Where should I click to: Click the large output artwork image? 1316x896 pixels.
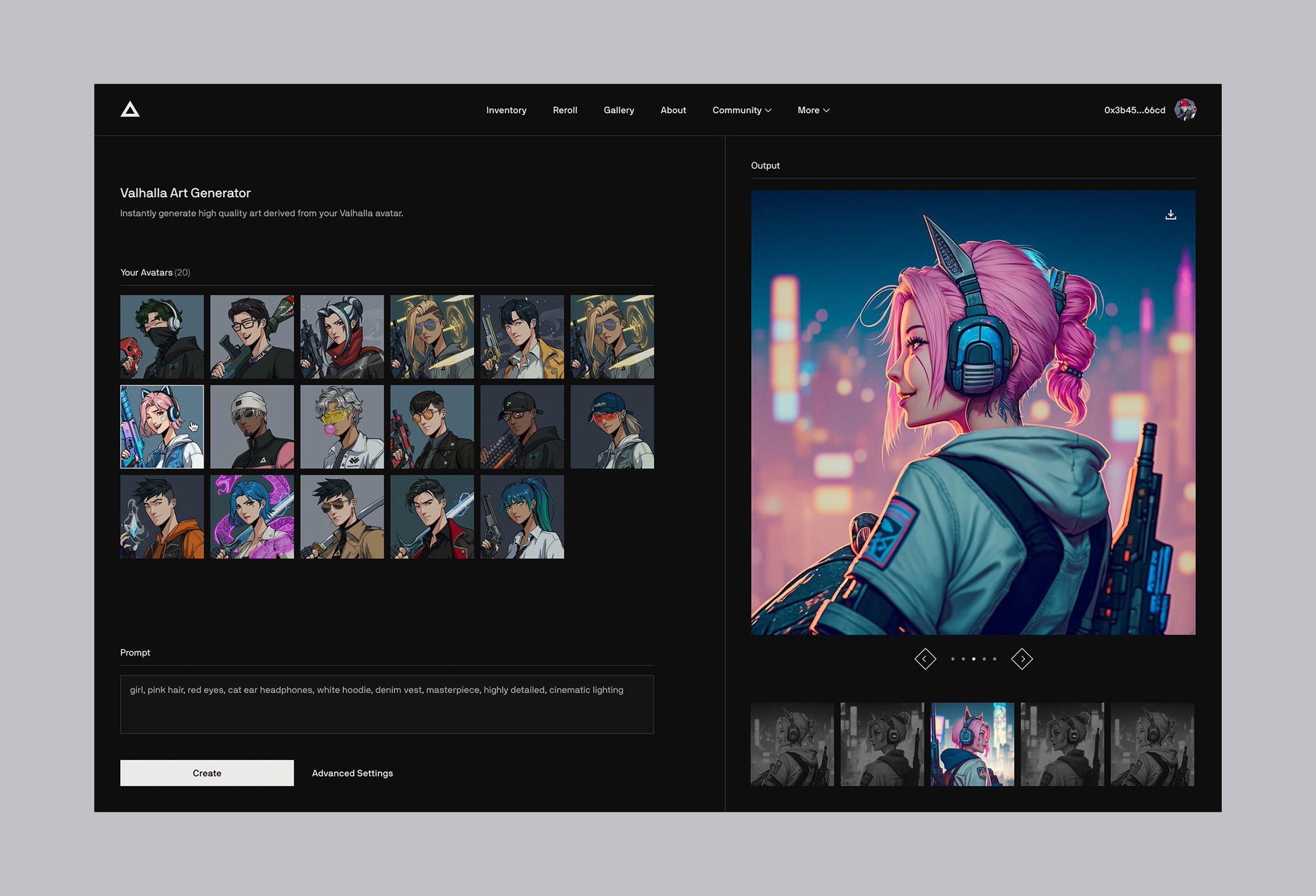tap(973, 412)
